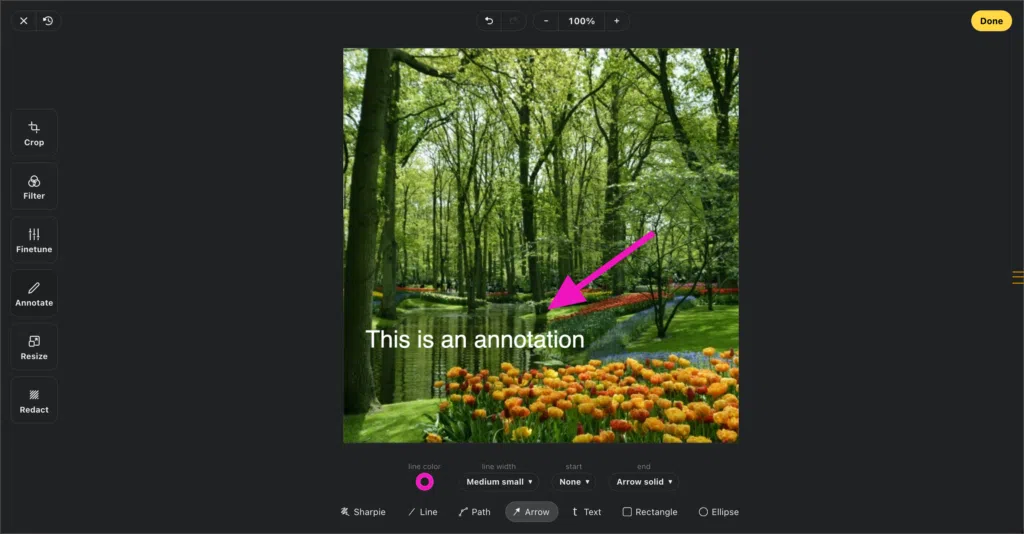Select the Text tool
Image resolution: width=1024 pixels, height=534 pixels.
pyautogui.click(x=586, y=512)
